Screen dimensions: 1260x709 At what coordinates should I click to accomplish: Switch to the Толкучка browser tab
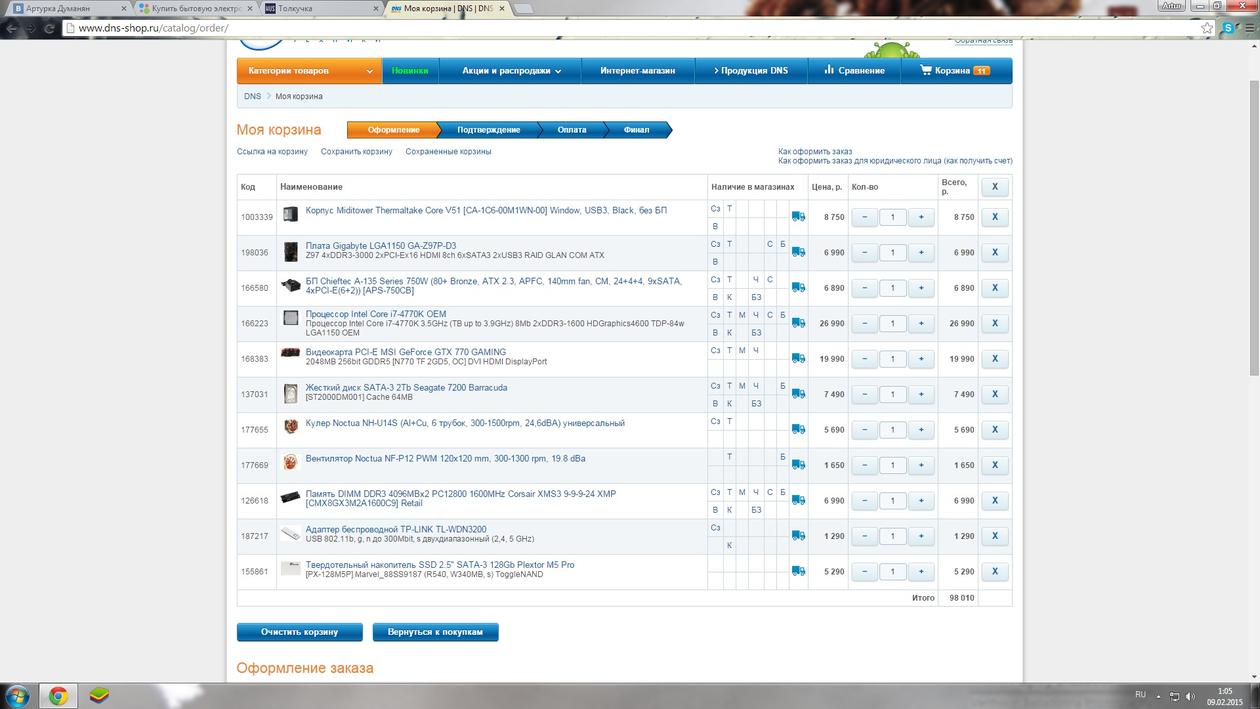[x=318, y=8]
